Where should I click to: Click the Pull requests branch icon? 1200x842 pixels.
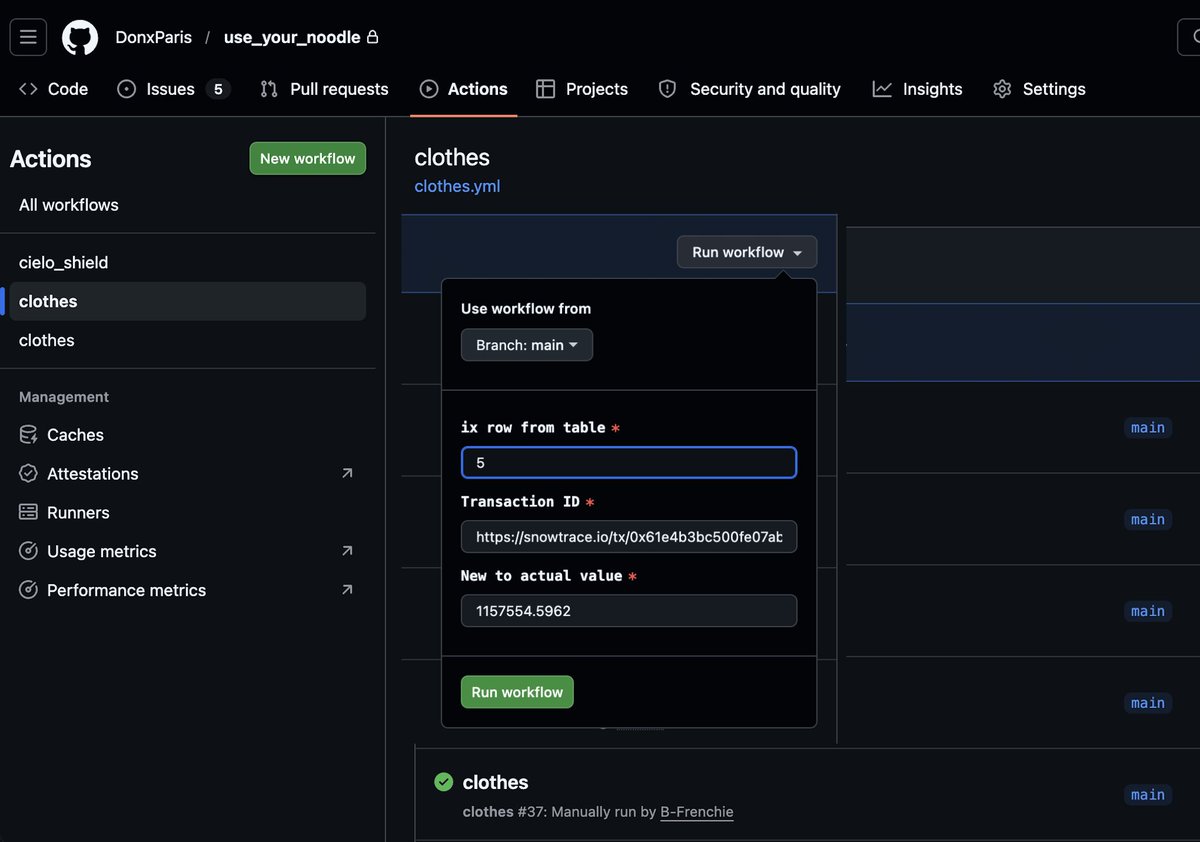[269, 89]
